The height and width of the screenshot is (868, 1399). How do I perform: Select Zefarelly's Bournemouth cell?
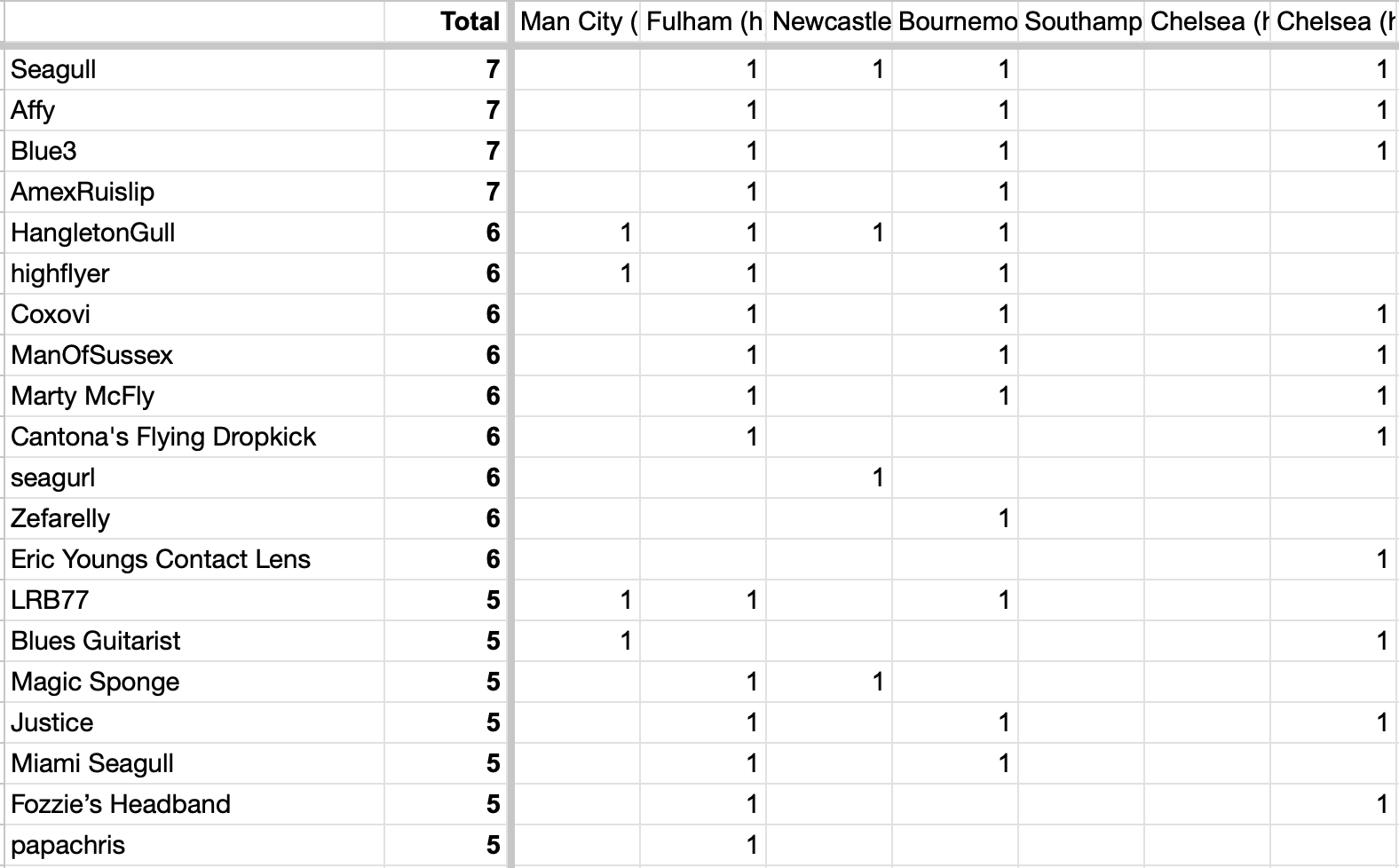pyautogui.click(x=955, y=518)
